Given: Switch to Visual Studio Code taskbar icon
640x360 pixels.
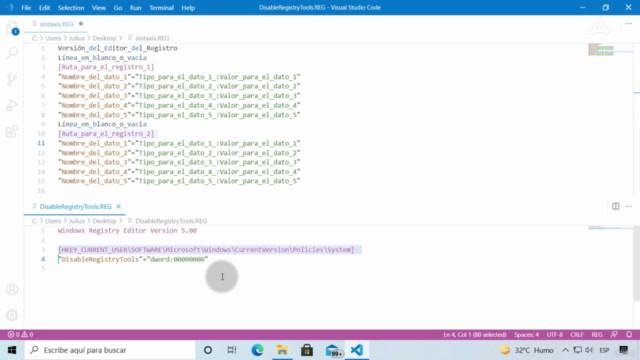Looking at the screenshot, I should pos(357,350).
